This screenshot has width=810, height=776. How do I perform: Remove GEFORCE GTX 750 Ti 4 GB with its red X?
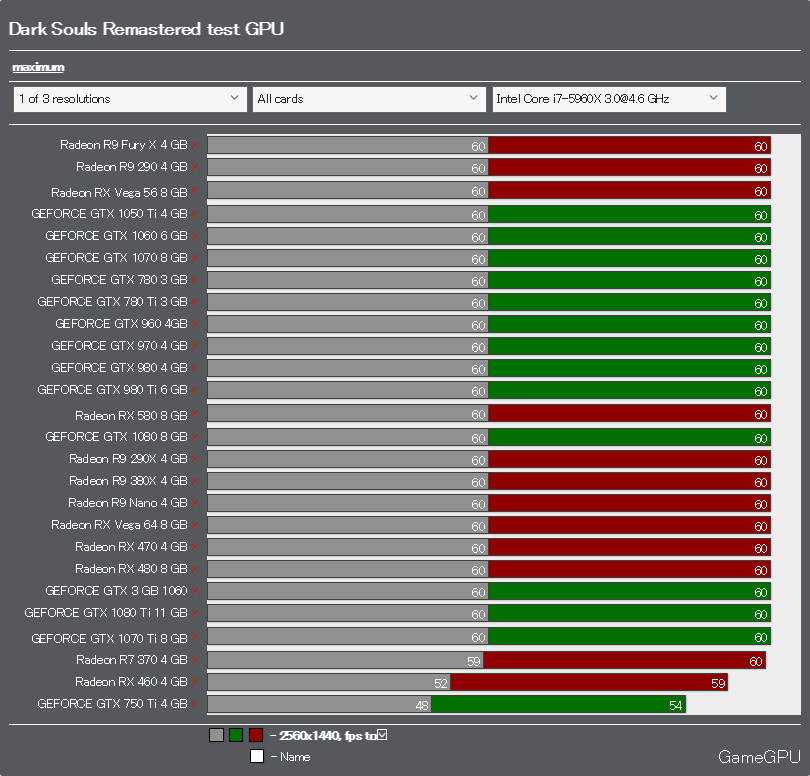(x=195, y=704)
